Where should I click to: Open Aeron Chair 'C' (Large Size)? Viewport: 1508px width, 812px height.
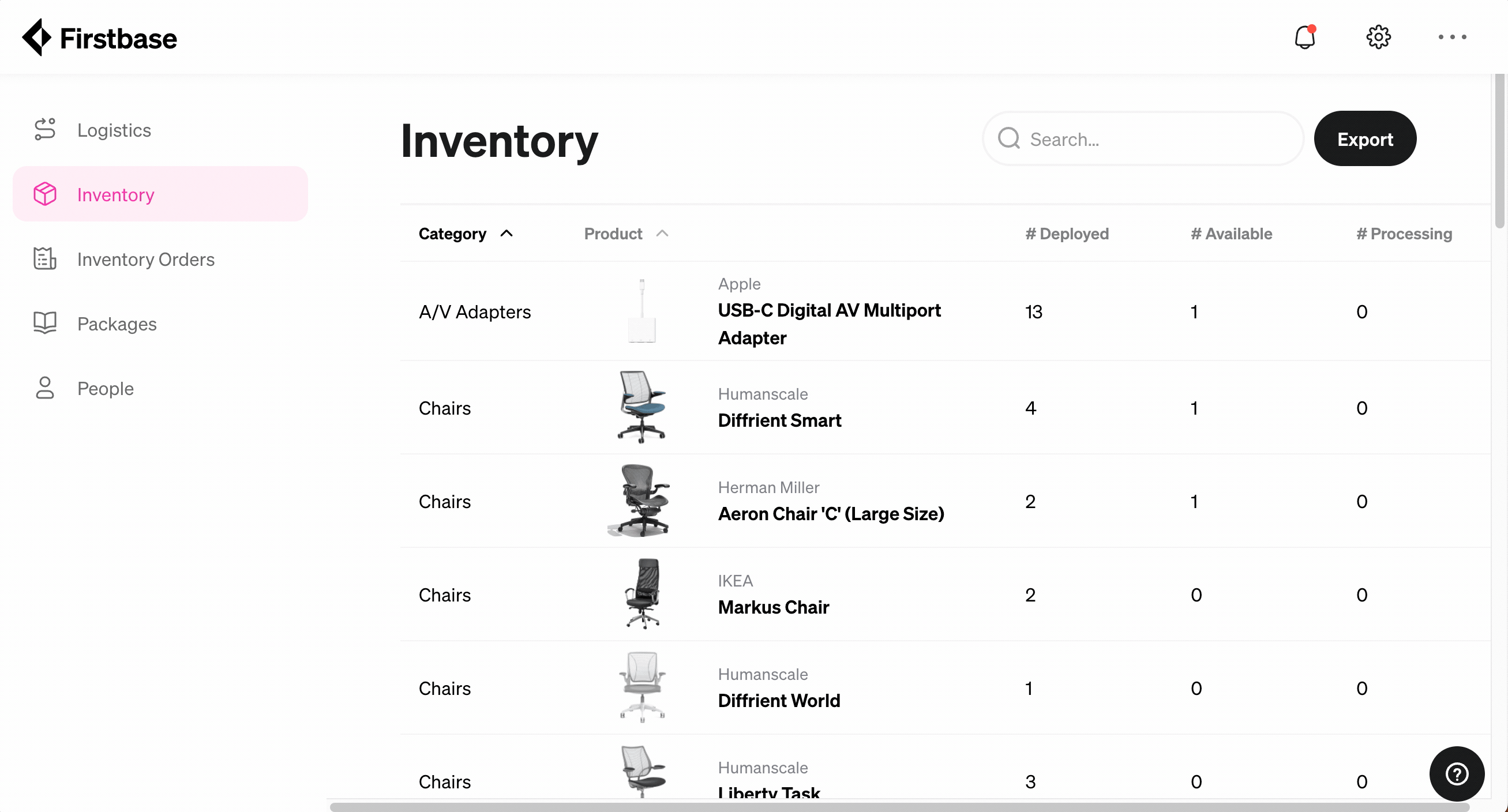[831, 514]
